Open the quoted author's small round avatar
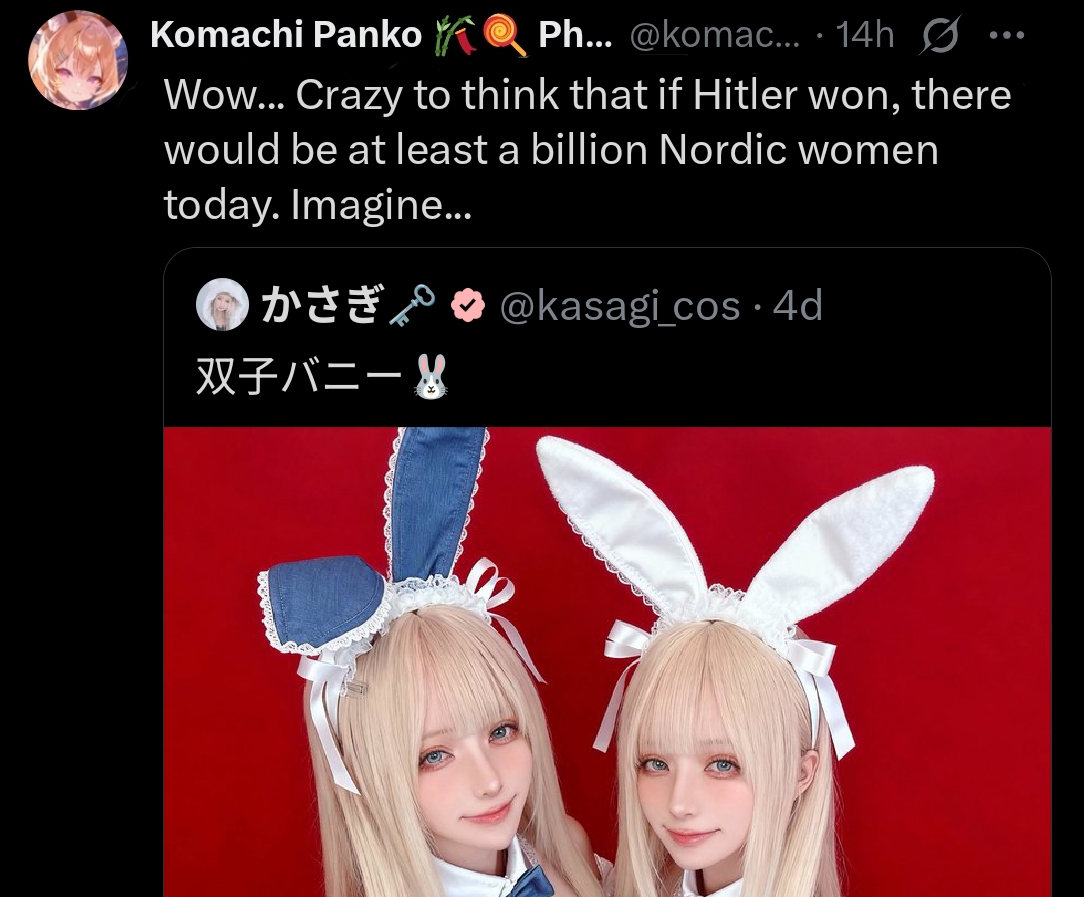The height and width of the screenshot is (897, 1084). (x=222, y=304)
